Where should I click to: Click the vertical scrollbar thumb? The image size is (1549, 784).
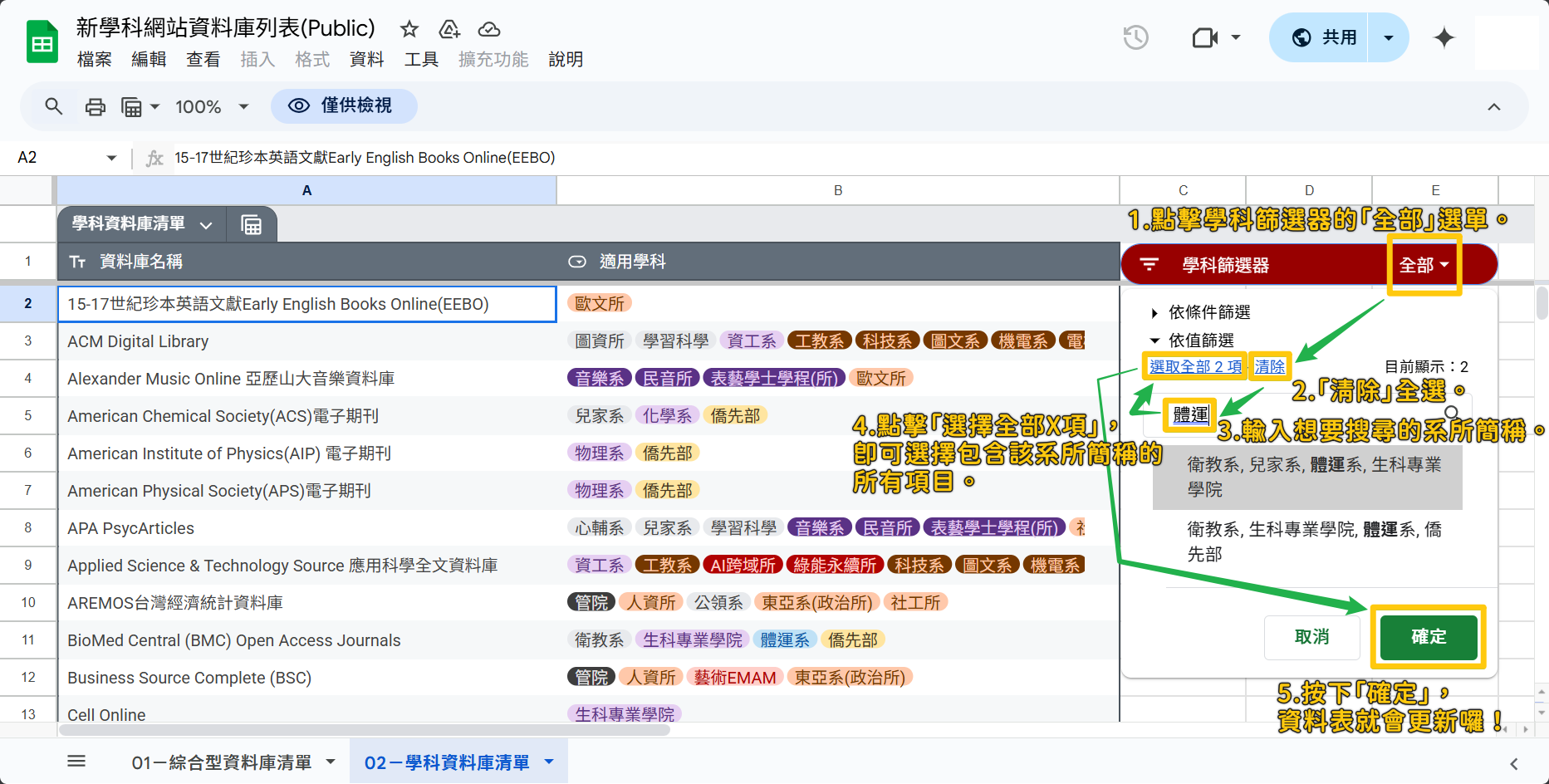(x=1542, y=303)
